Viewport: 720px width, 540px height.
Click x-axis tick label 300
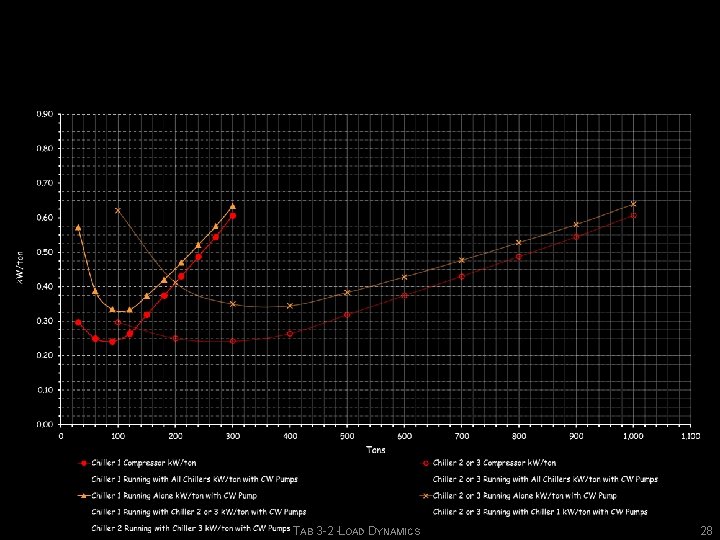[x=233, y=436]
